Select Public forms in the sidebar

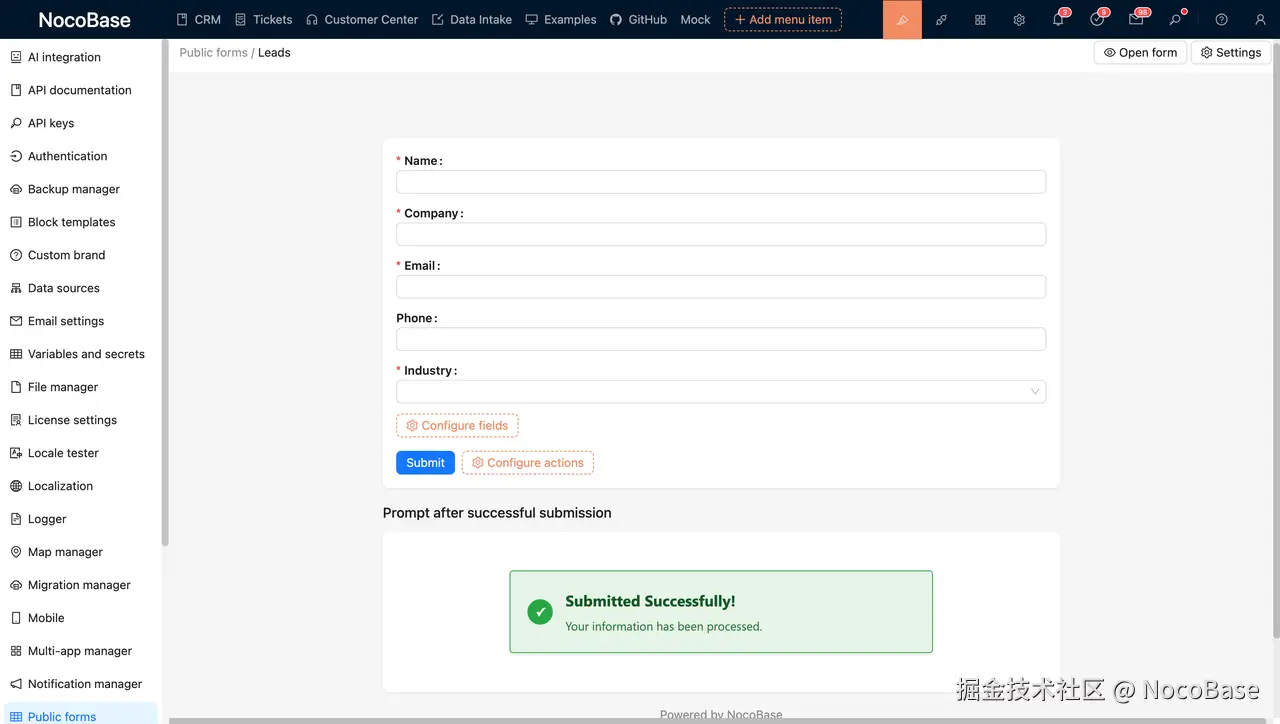point(65,716)
